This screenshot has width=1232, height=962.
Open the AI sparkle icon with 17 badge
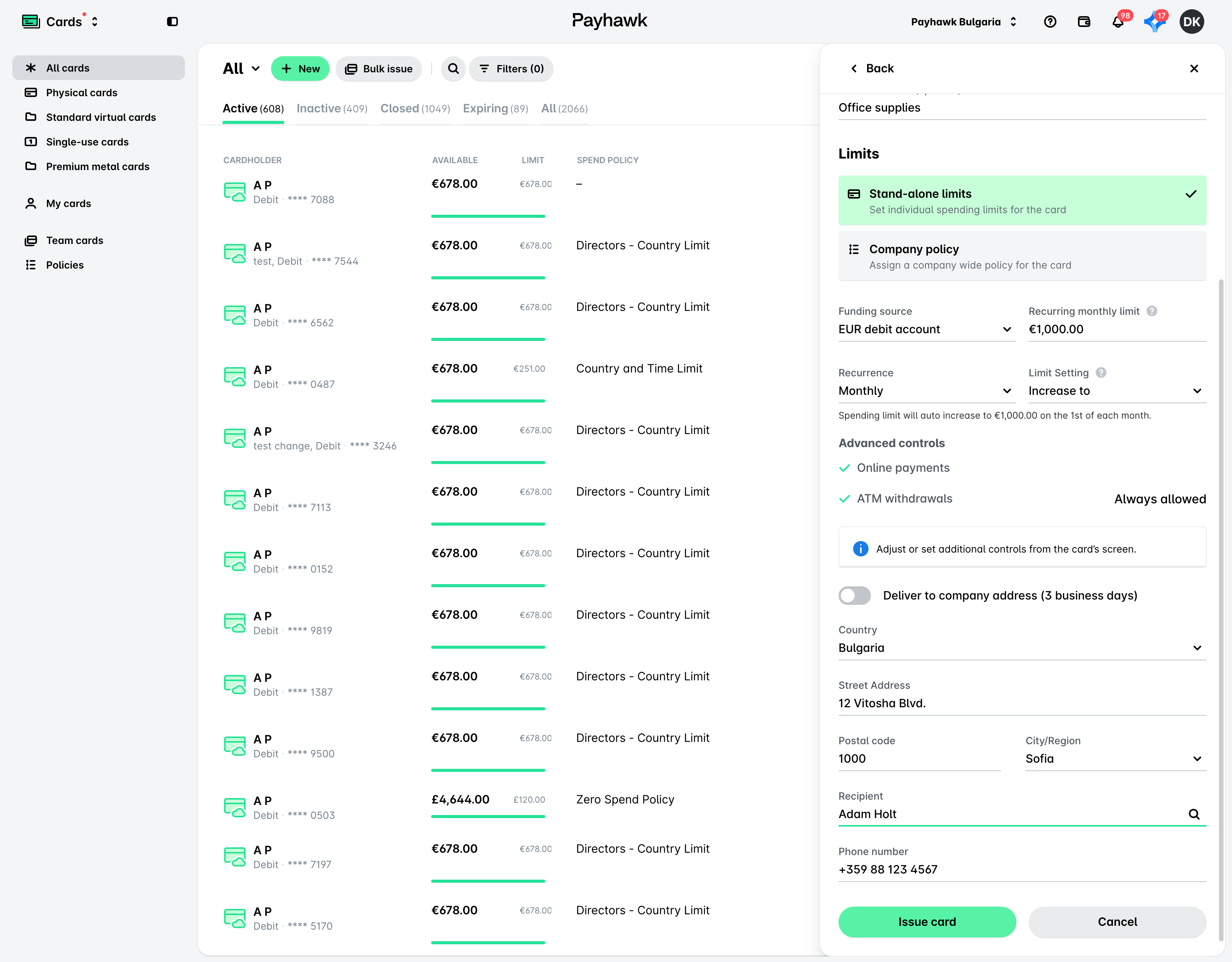point(1155,22)
